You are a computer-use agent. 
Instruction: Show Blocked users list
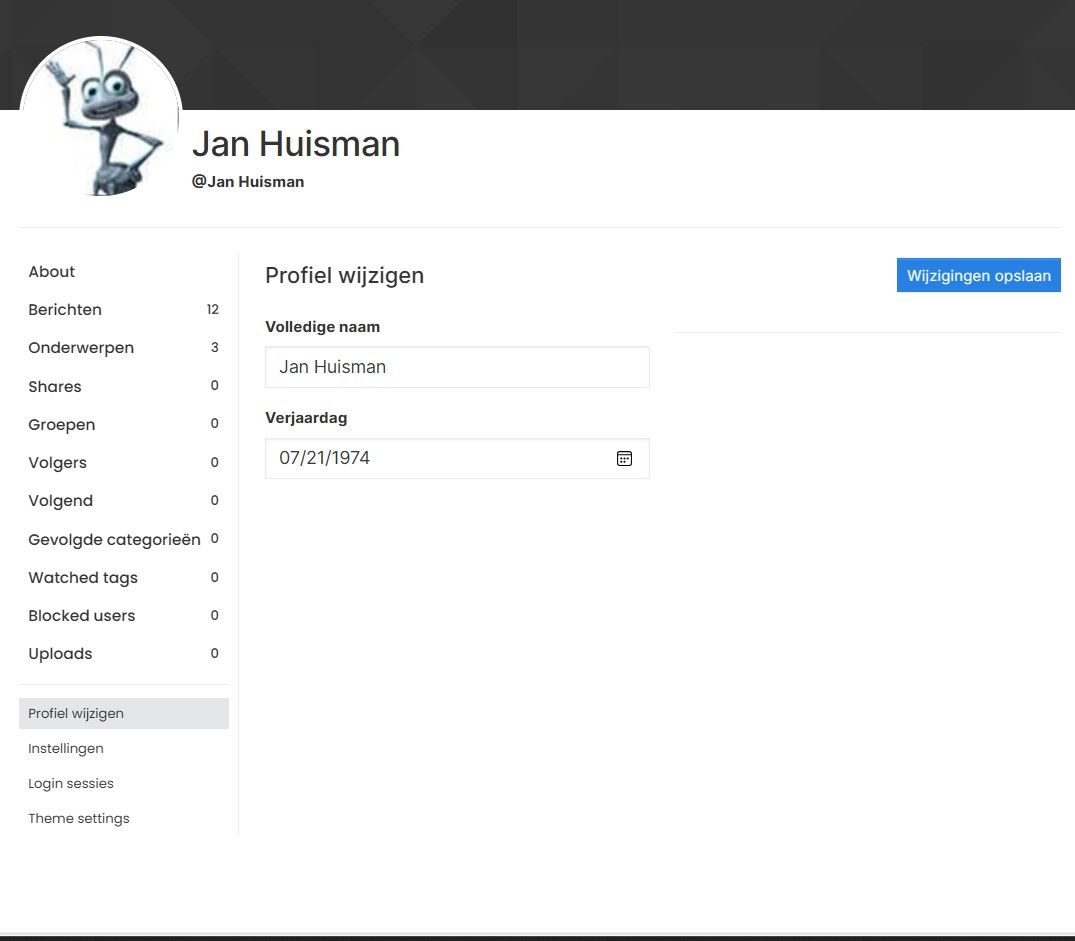(82, 616)
